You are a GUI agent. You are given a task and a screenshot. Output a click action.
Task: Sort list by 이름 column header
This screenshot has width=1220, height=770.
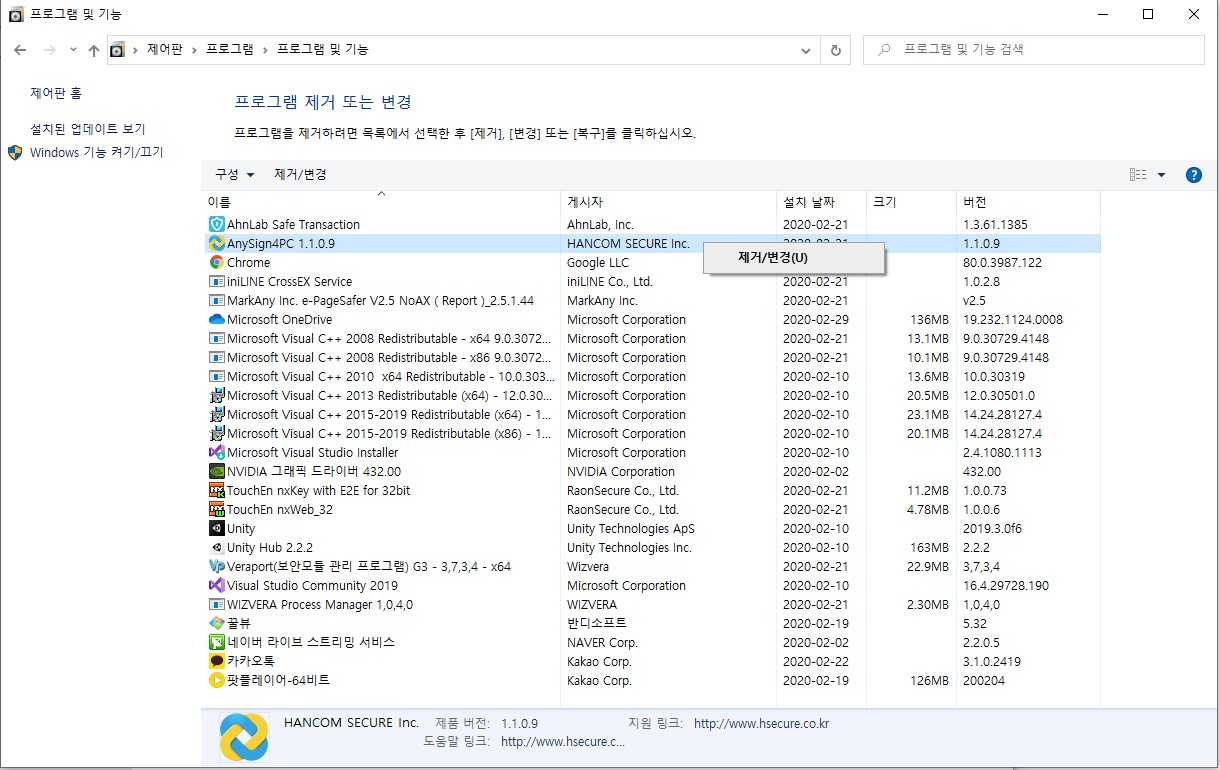(x=383, y=202)
